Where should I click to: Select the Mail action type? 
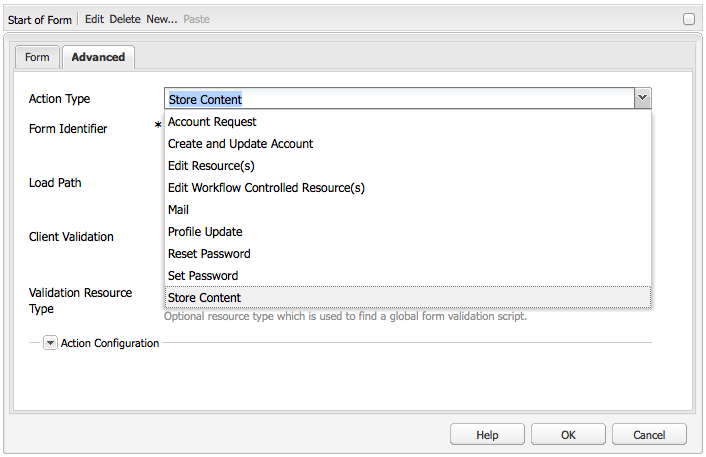point(178,210)
